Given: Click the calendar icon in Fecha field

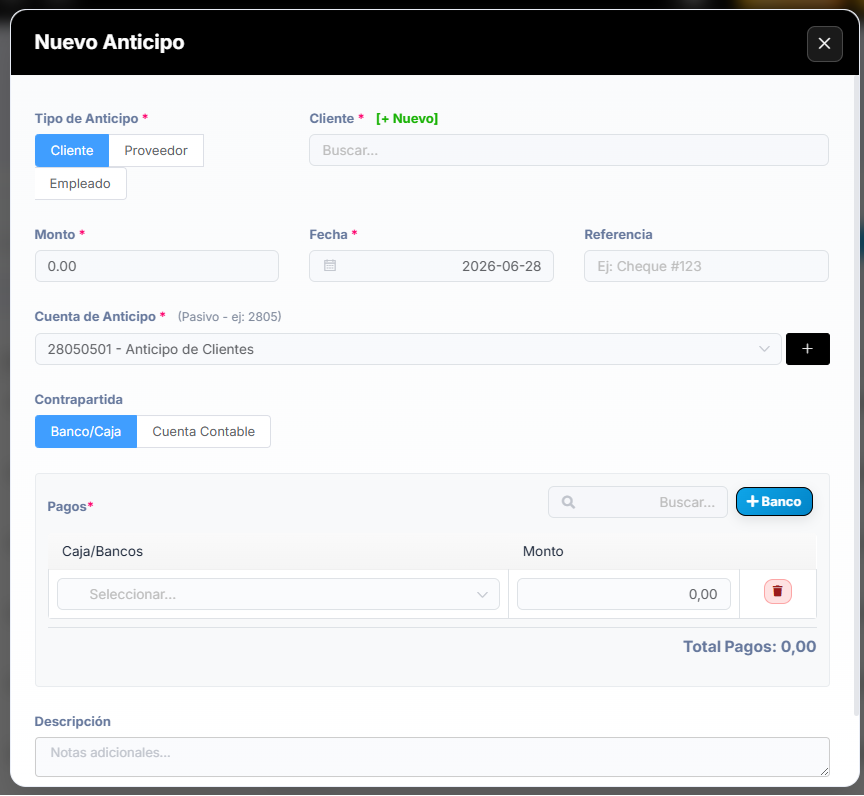Looking at the screenshot, I should click(330, 266).
